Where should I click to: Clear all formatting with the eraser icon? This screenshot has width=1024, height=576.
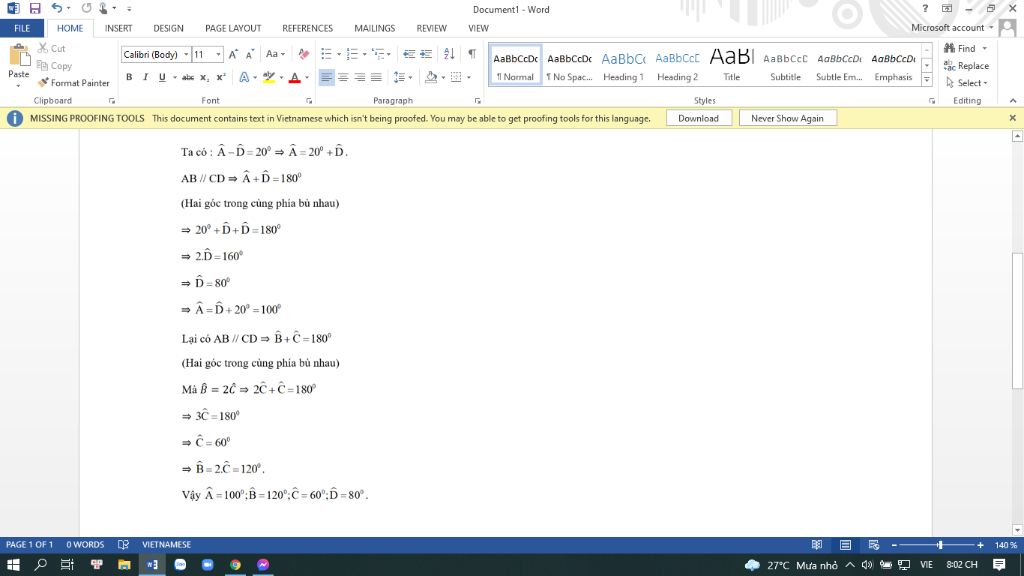pos(304,54)
